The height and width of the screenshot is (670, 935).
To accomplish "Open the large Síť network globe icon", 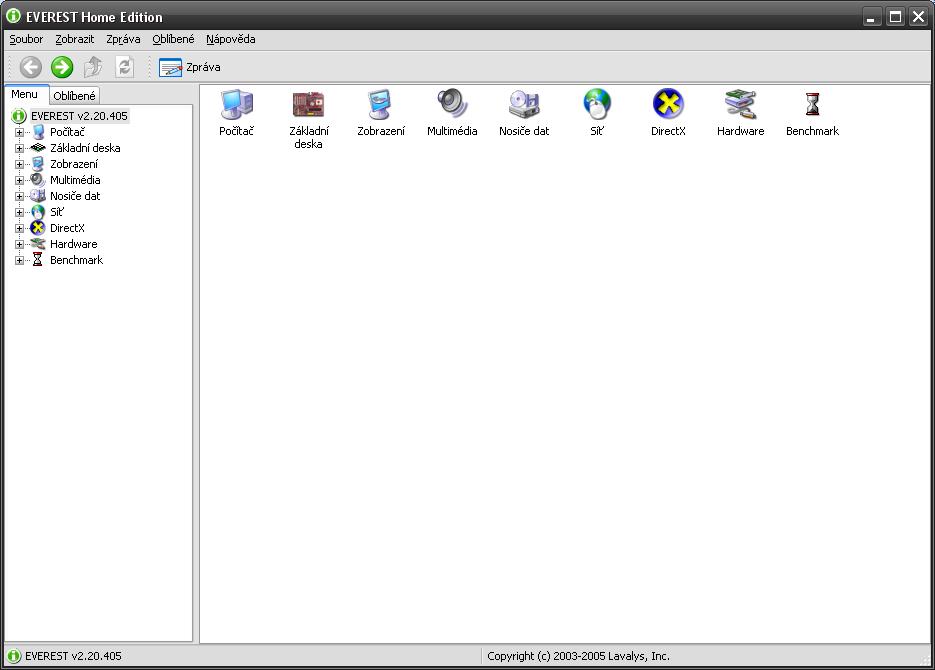I will [597, 104].
